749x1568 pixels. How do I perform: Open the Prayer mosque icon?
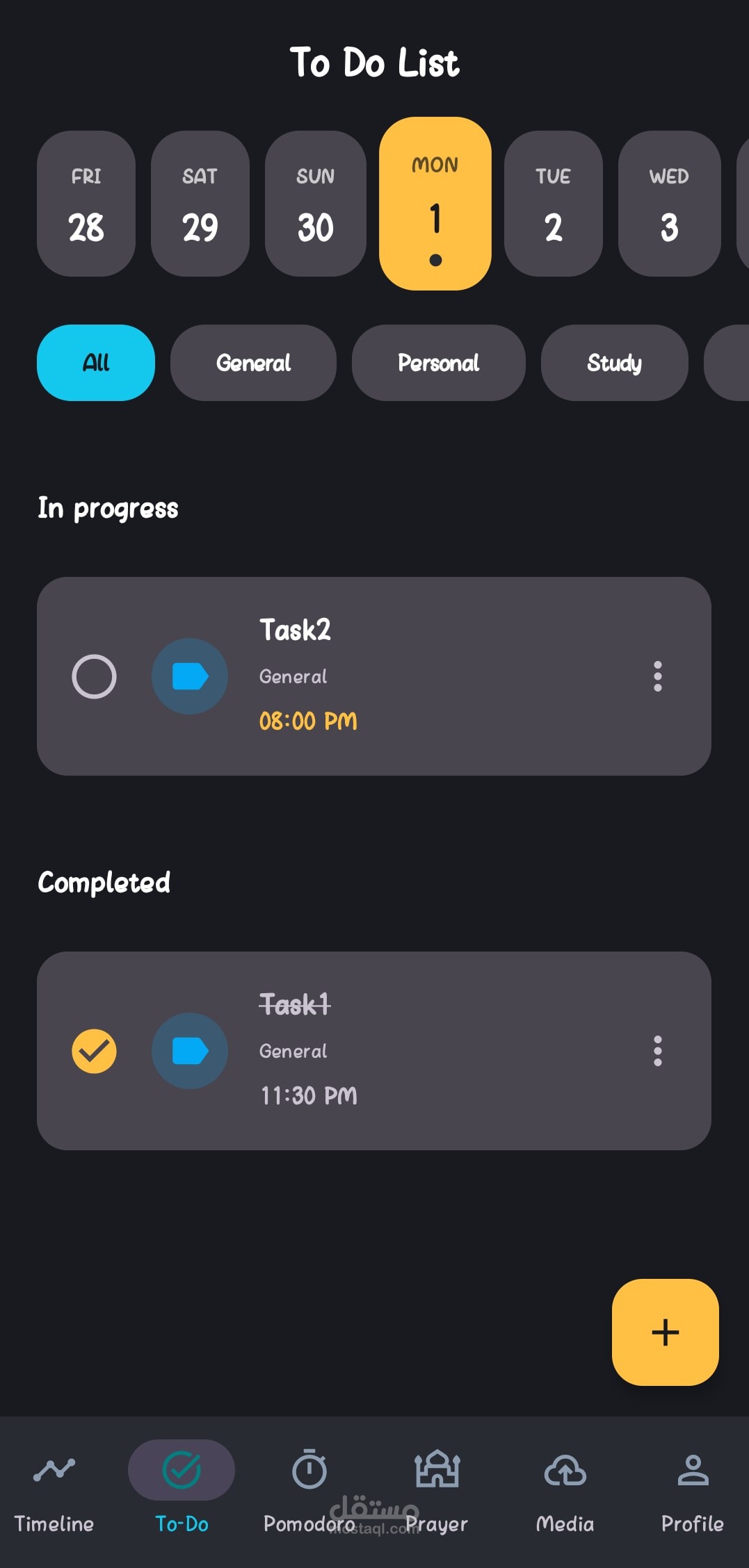(437, 1469)
